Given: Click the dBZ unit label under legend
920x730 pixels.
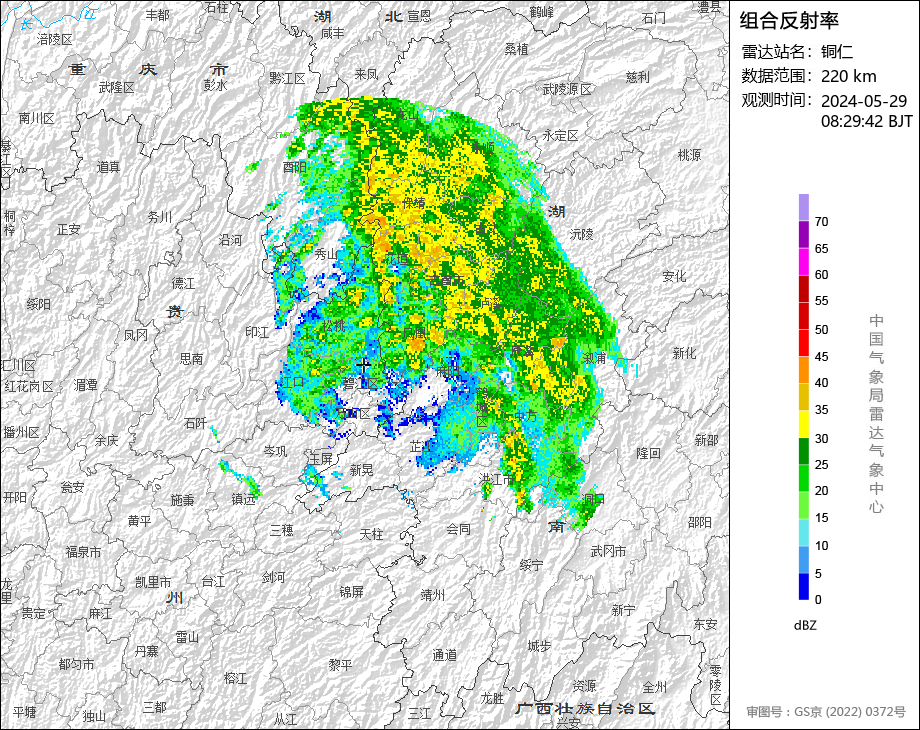Looking at the screenshot, I should pyautogui.click(x=805, y=625).
